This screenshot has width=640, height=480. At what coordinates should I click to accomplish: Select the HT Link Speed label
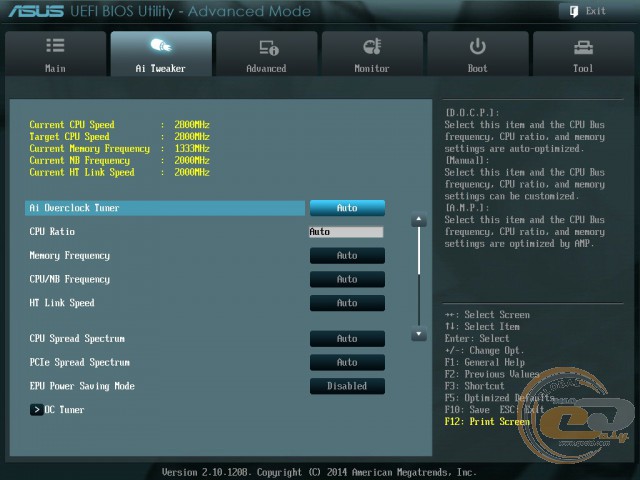pos(62,303)
